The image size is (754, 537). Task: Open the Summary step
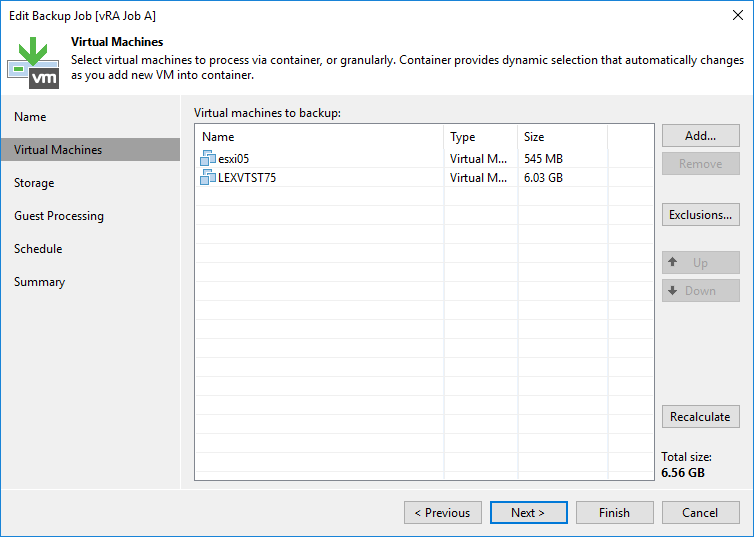(40, 282)
